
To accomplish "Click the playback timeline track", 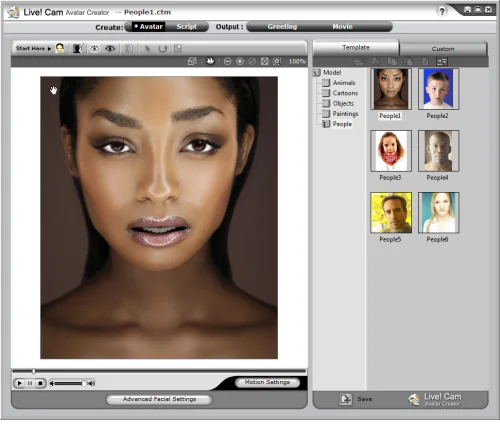I will pos(159,371).
